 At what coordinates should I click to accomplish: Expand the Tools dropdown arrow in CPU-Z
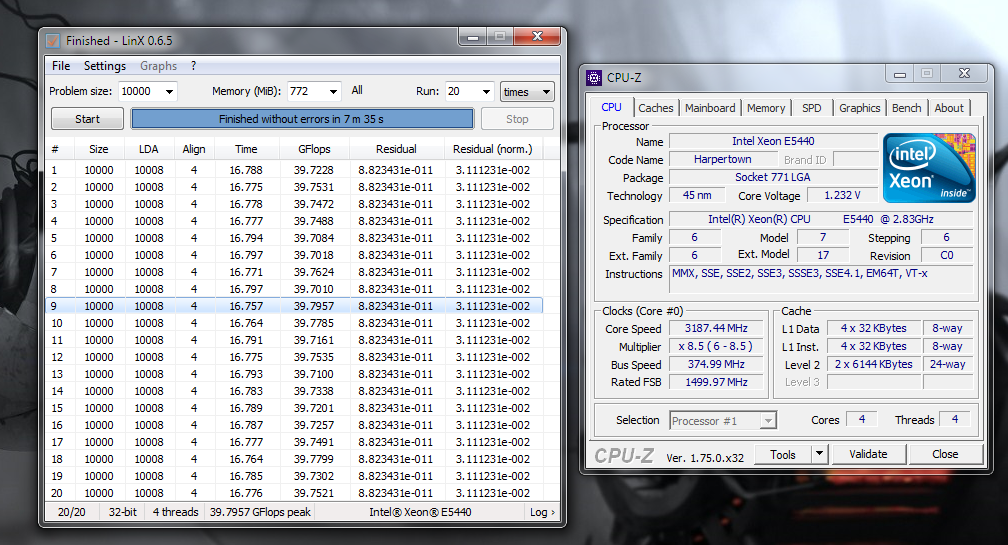819,454
